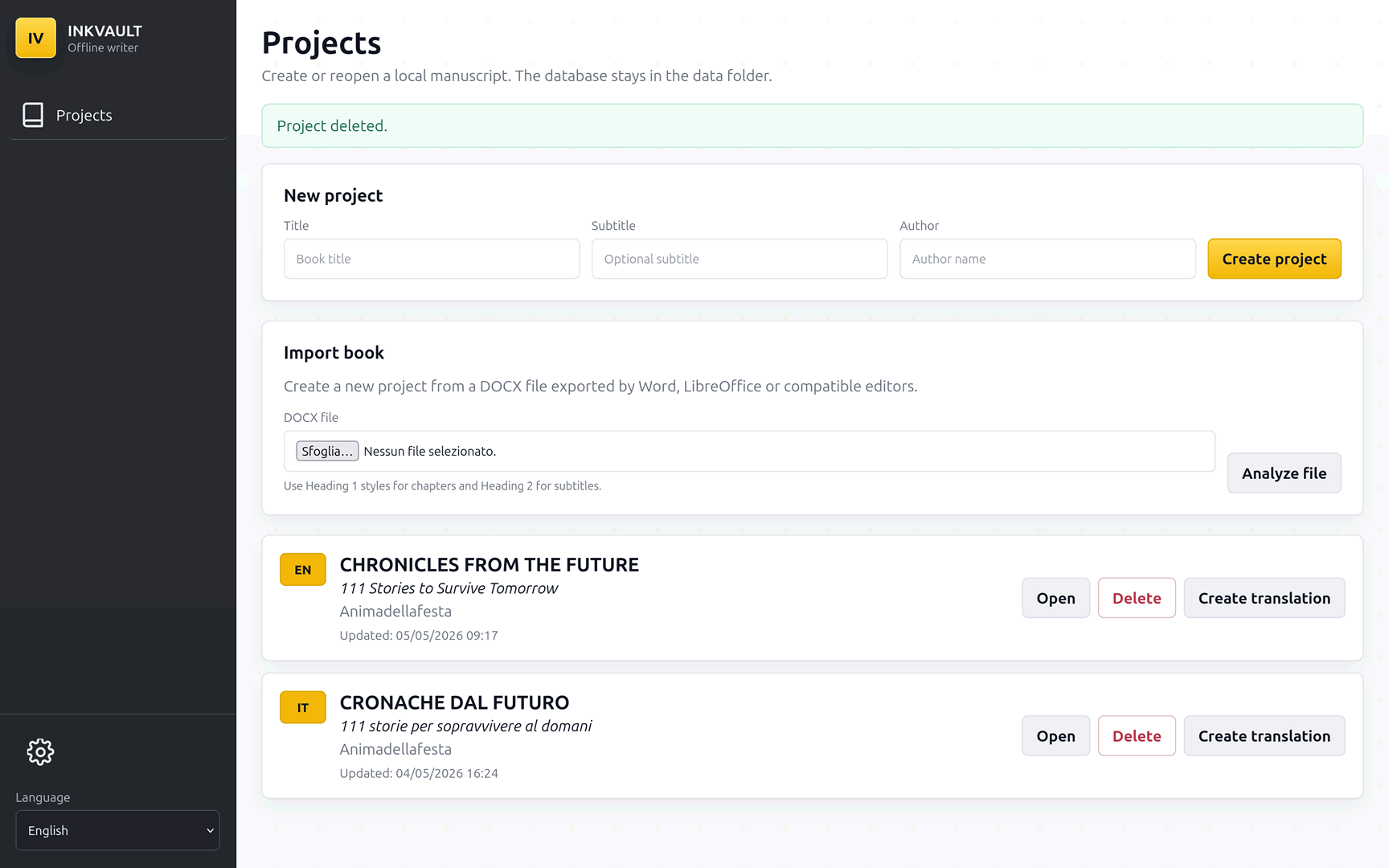Image resolution: width=1389 pixels, height=868 pixels.
Task: Expand the Language dropdown set to English
Action: 117,830
